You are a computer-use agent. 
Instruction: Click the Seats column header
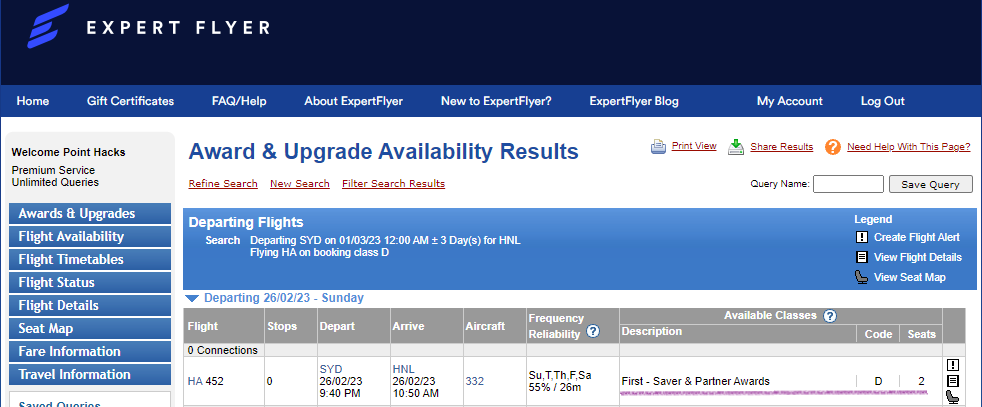tap(921, 334)
